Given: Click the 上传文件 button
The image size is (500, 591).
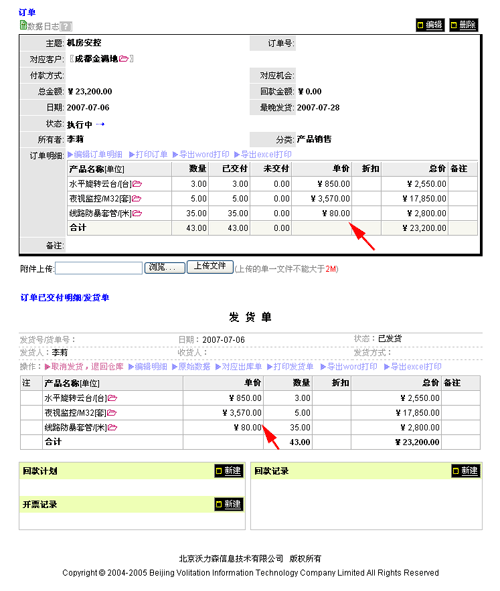Looking at the screenshot, I should 210,266.
